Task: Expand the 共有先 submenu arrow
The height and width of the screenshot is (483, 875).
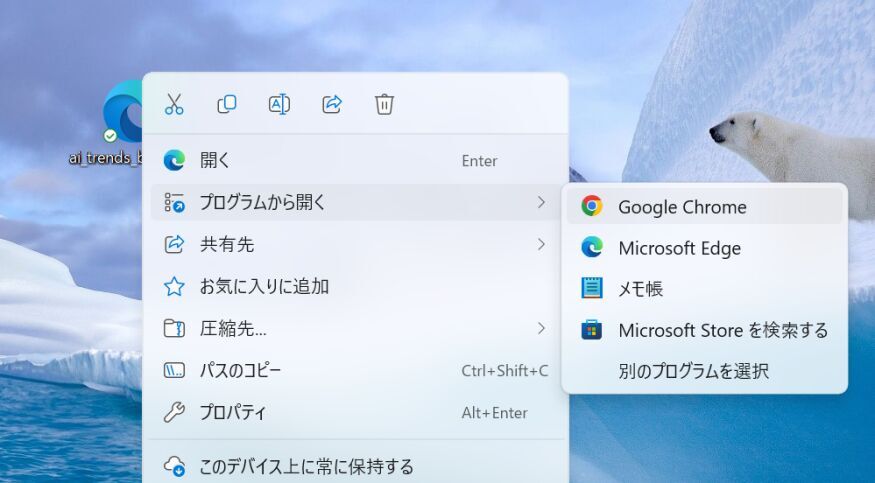Action: coord(541,244)
